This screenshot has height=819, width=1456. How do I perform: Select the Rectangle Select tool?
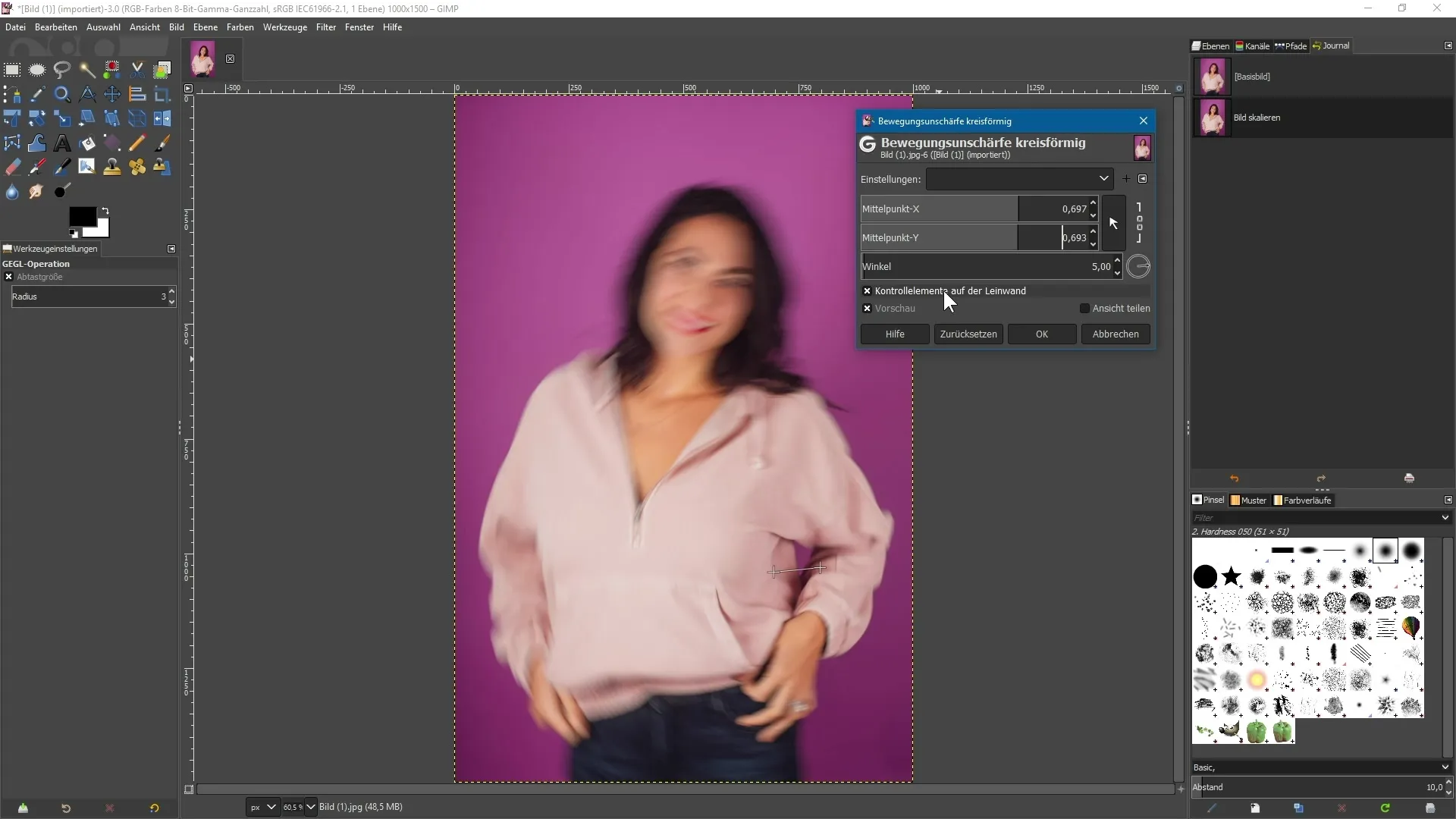pyautogui.click(x=12, y=70)
